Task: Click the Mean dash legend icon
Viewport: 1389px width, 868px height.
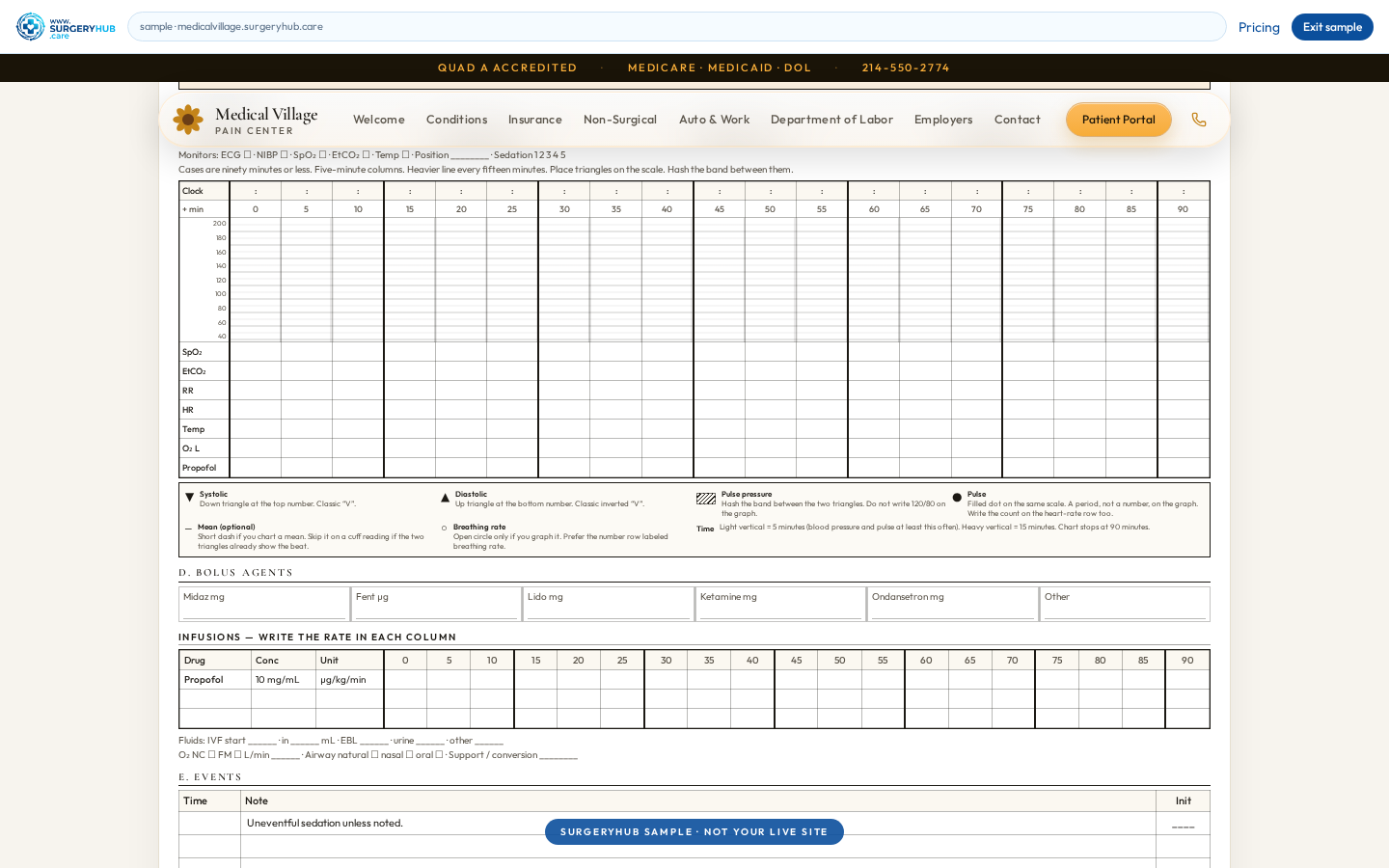Action: (188, 529)
